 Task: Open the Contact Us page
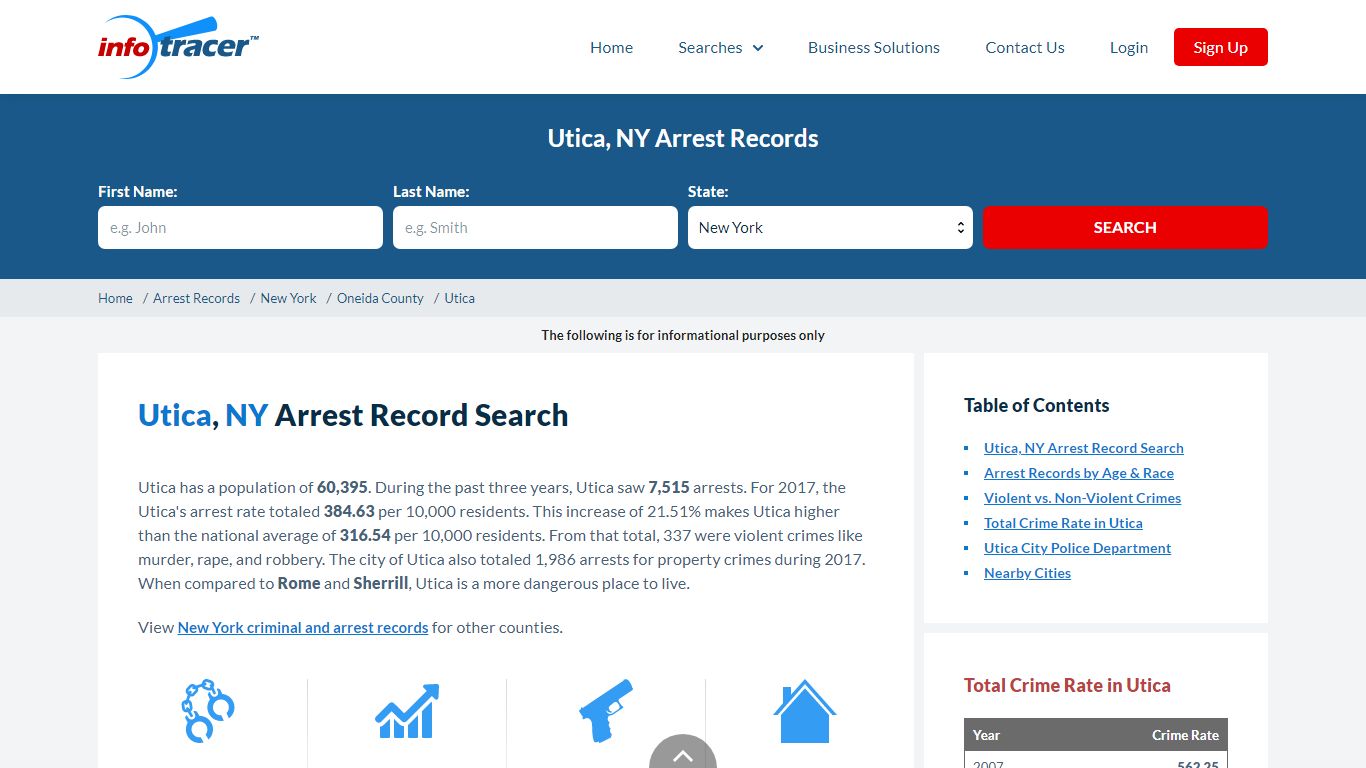1025,47
